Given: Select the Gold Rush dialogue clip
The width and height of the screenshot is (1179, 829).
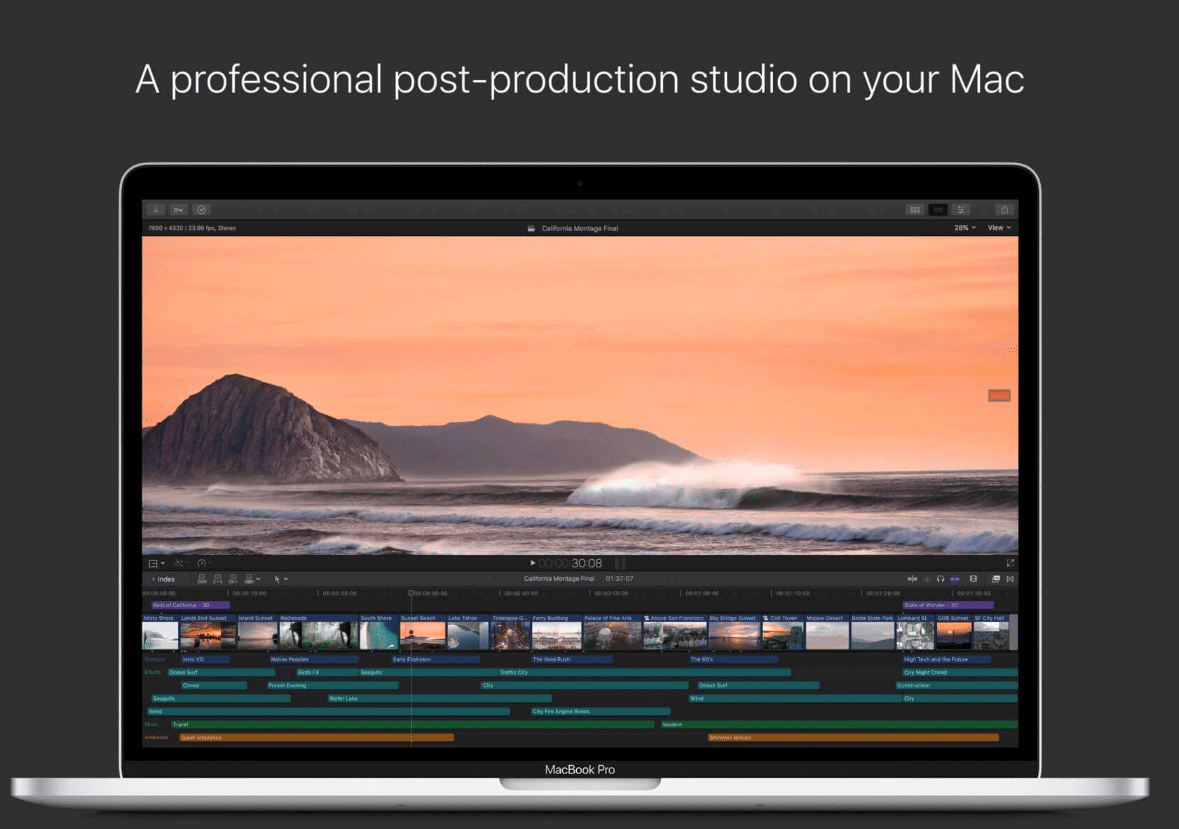Looking at the screenshot, I should tap(571, 659).
